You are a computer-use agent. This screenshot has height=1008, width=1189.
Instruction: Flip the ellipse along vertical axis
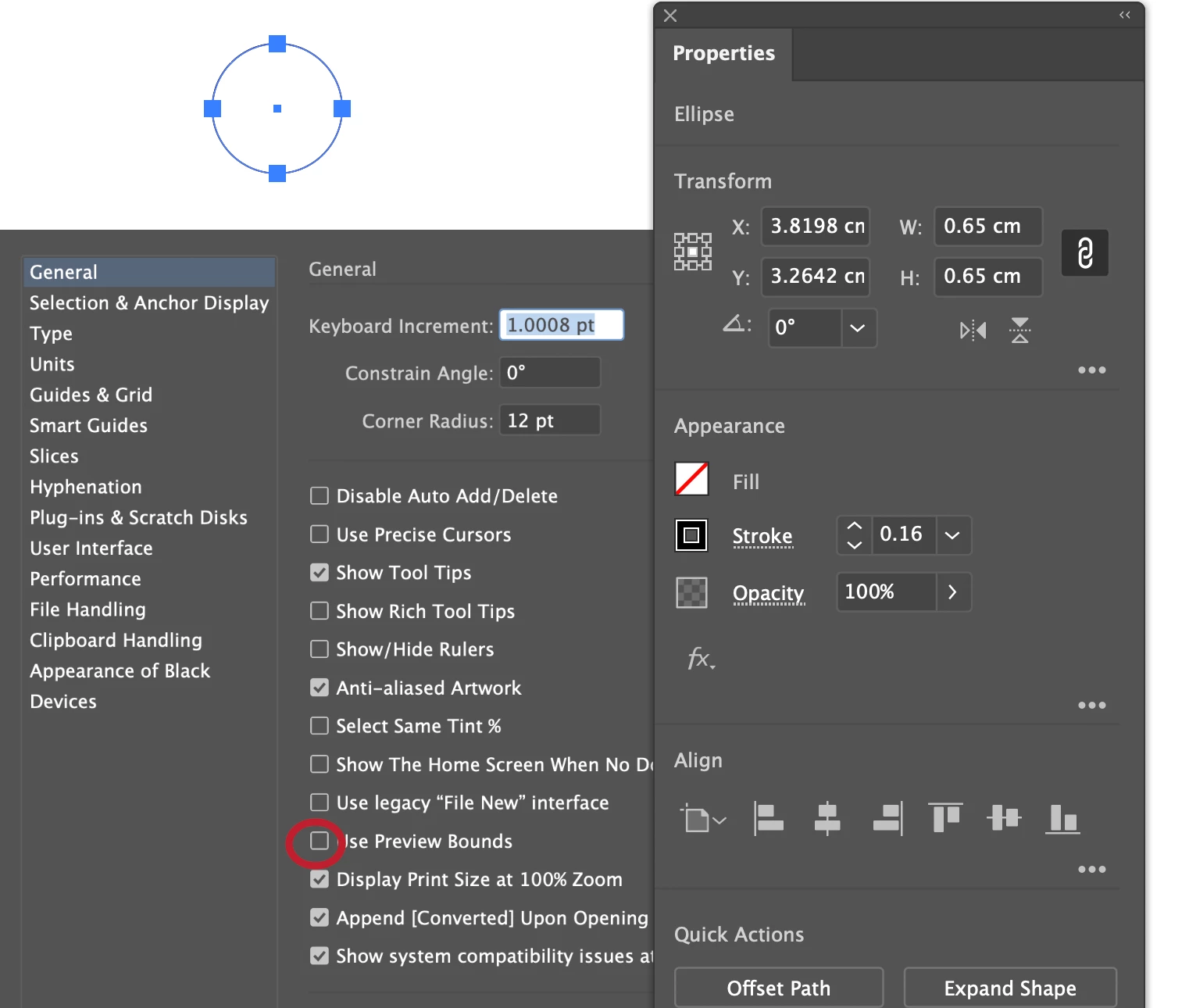tap(1019, 331)
